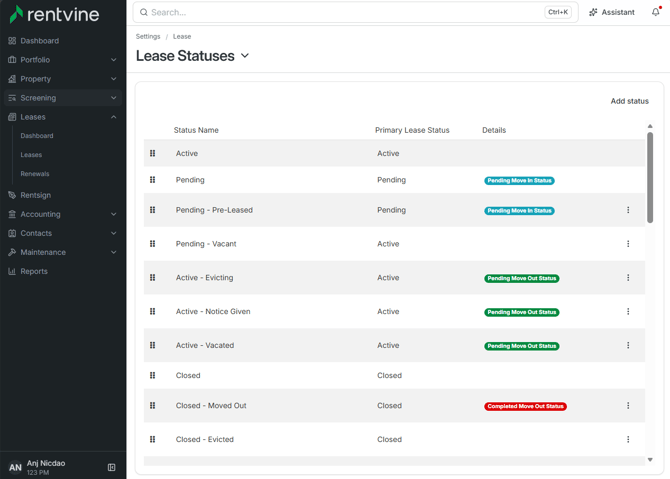This screenshot has width=670, height=479.
Task: Select the Active - Notice Given status name
Action: click(213, 311)
